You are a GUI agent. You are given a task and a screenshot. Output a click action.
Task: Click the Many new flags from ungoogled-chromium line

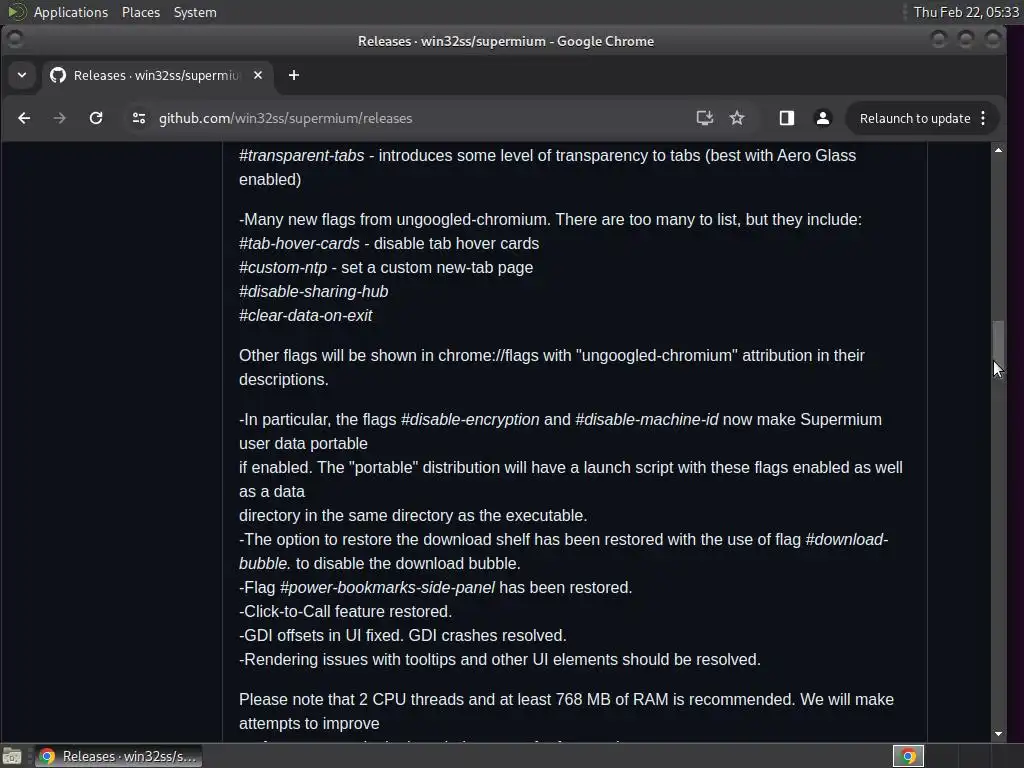pos(551,219)
